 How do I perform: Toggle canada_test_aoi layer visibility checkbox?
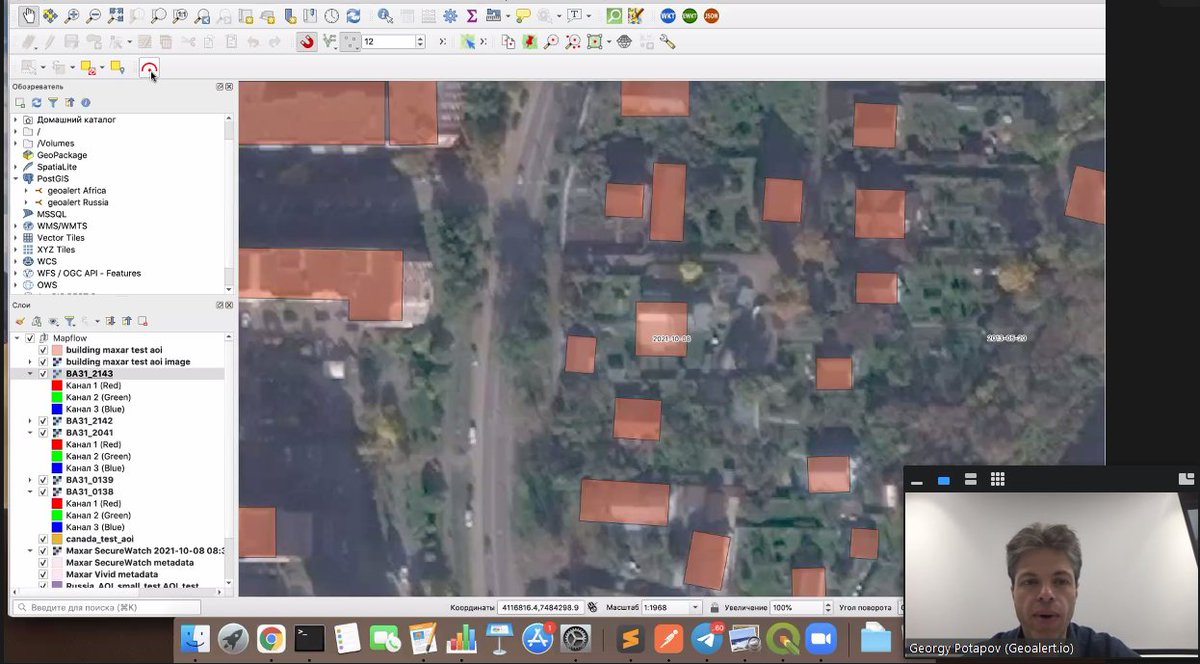click(43, 539)
